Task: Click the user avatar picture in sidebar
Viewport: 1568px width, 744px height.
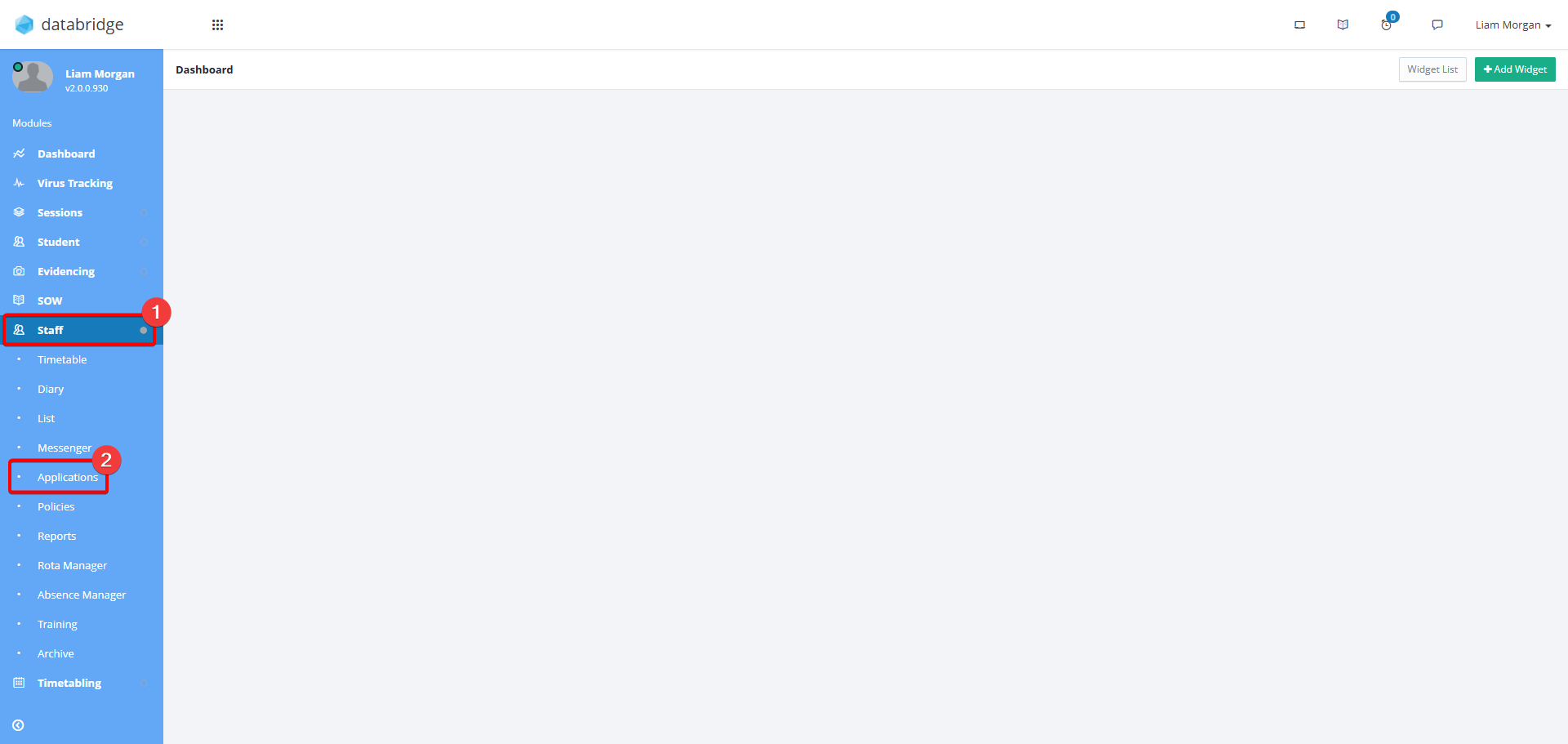Action: [33, 78]
